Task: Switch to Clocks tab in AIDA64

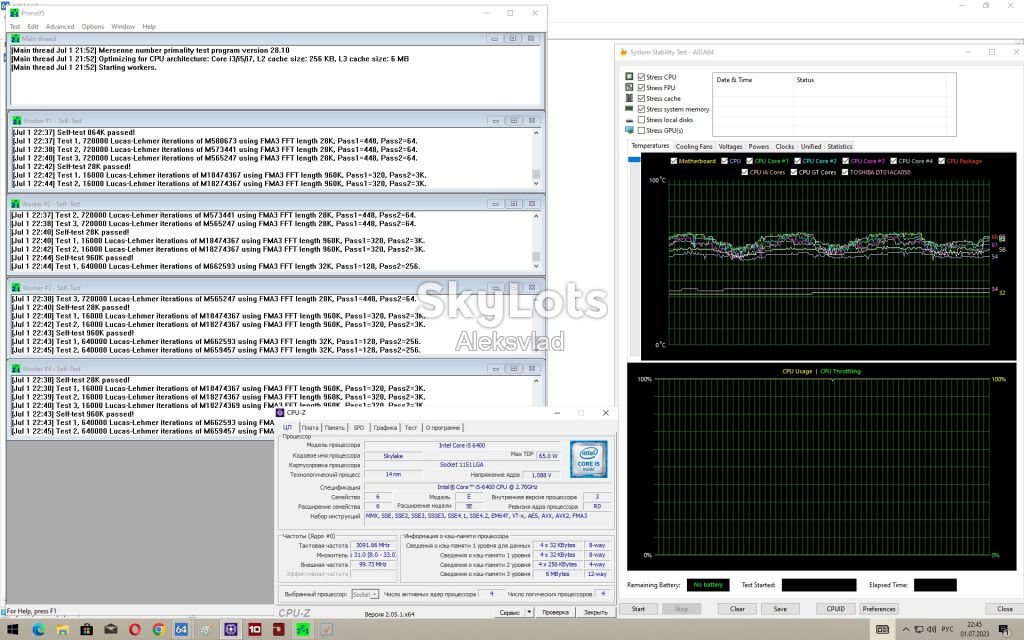Action: pos(784,147)
